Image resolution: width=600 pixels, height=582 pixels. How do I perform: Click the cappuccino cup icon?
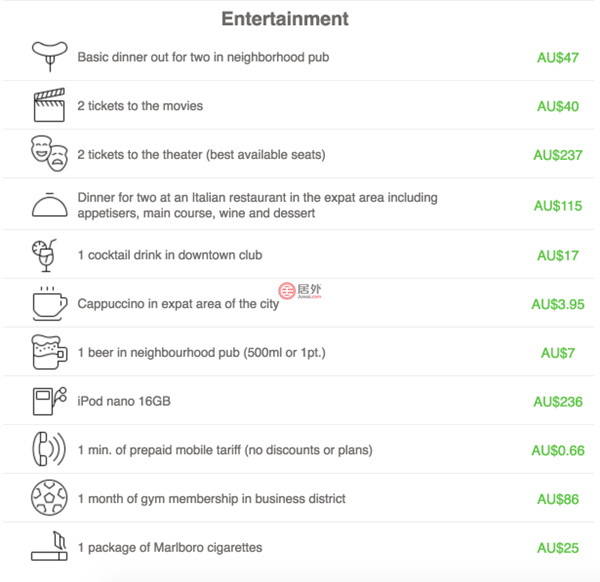48,303
